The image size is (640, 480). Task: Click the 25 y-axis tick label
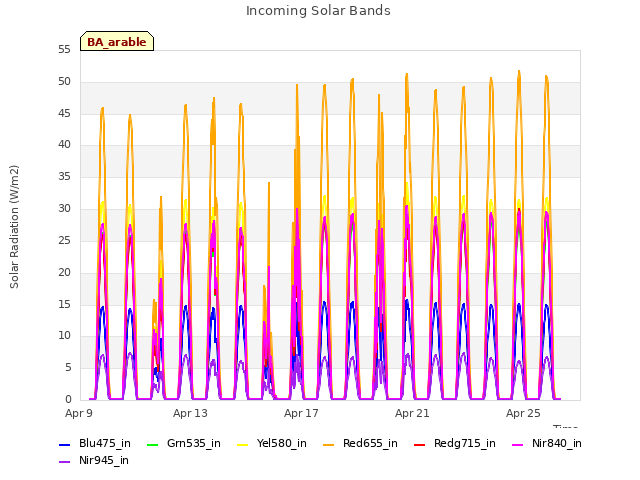pos(64,240)
